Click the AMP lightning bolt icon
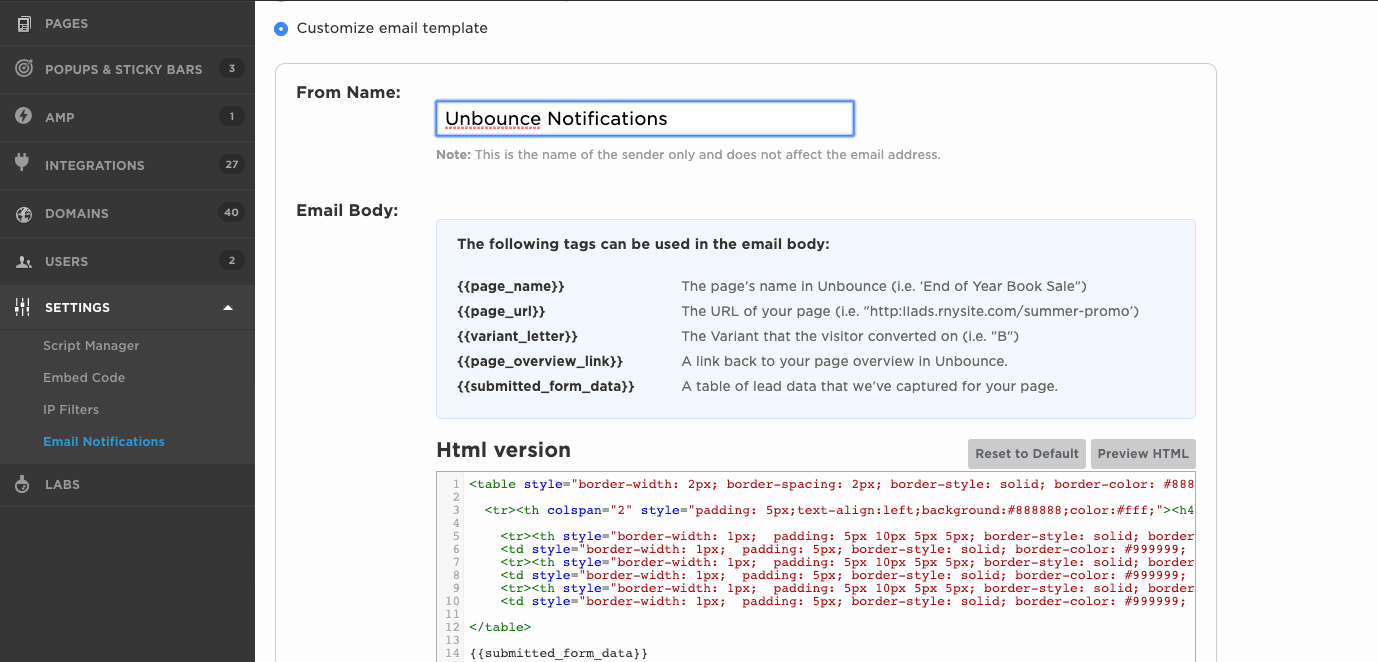 [x=23, y=116]
